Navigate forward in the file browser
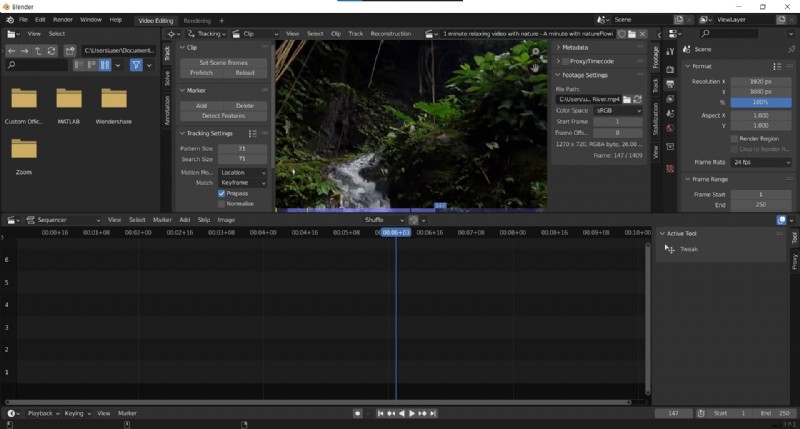Viewport: 800px width, 429px height. tap(24, 51)
